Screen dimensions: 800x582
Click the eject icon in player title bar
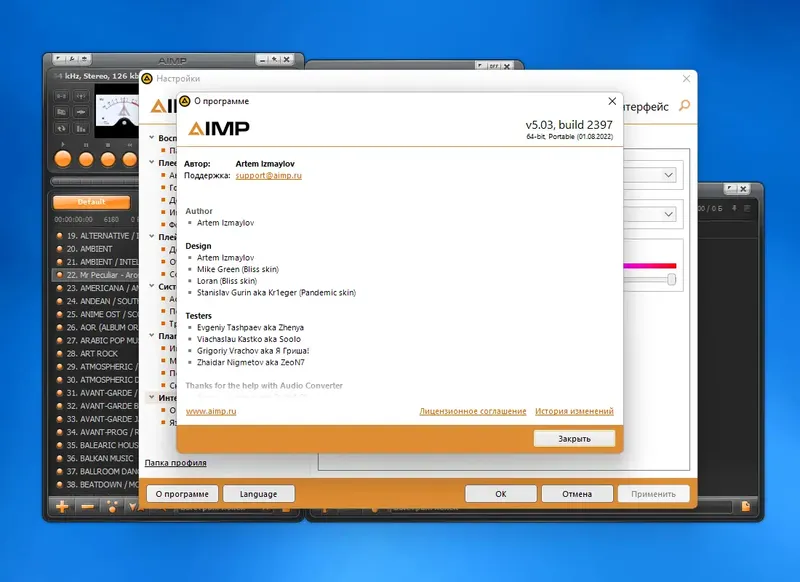click(84, 59)
